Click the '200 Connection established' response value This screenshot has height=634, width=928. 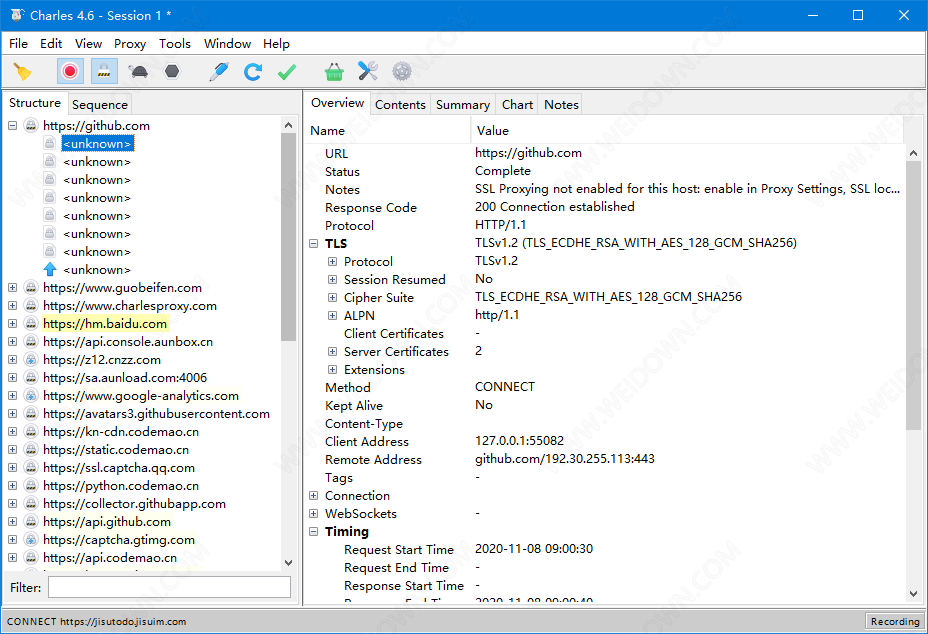555,207
